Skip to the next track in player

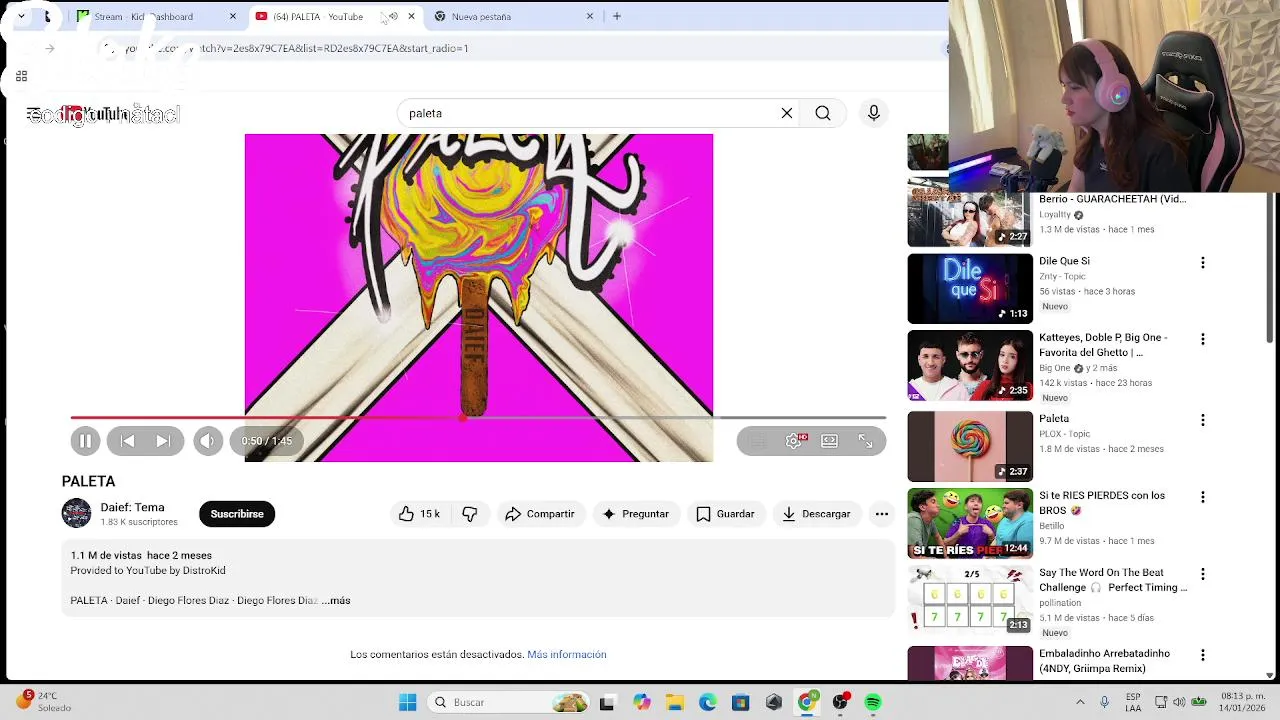click(x=163, y=441)
